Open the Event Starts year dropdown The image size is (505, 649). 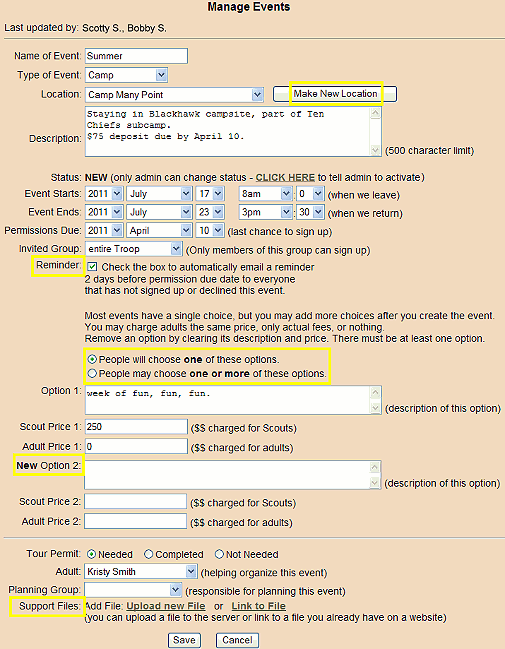104,194
